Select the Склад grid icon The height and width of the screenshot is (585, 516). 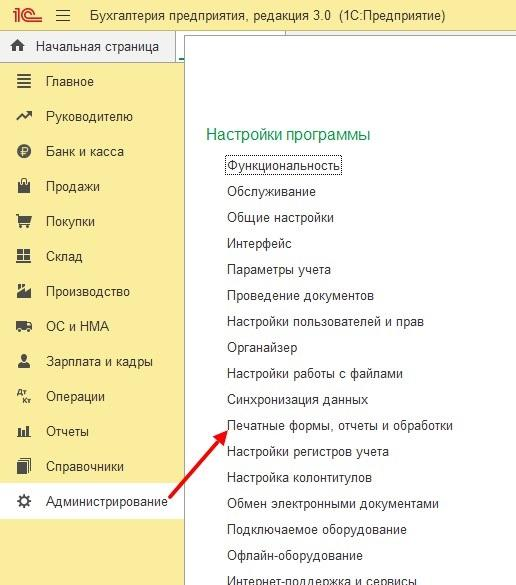pyautogui.click(x=24, y=256)
